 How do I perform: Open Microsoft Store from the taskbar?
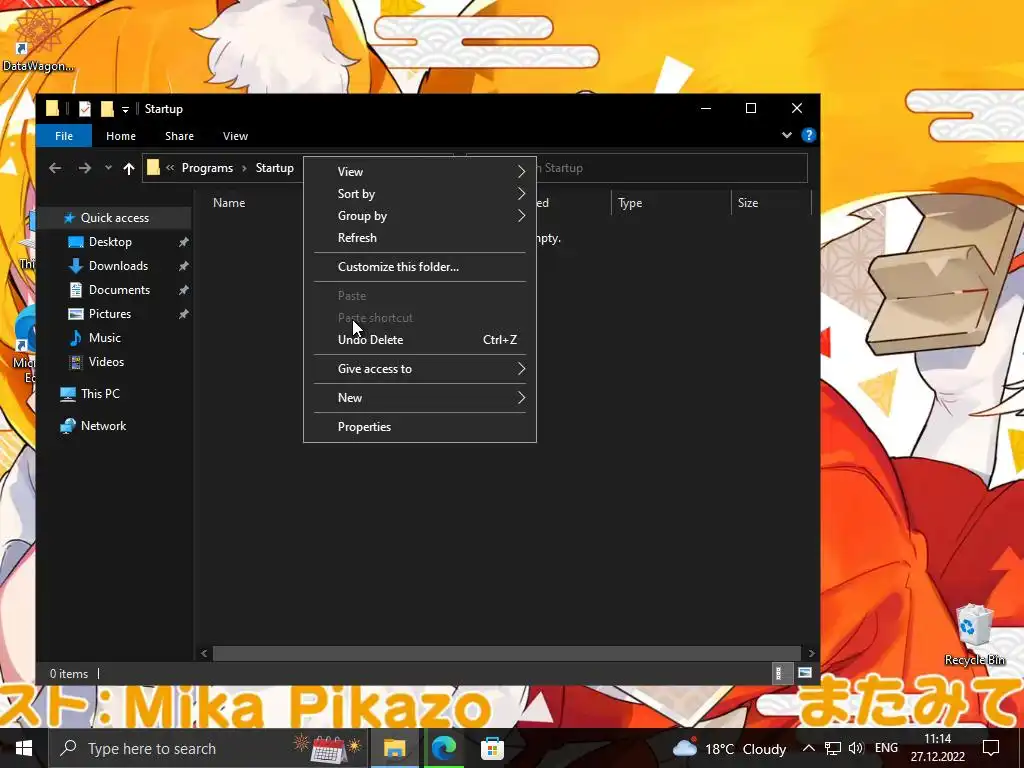coord(492,748)
